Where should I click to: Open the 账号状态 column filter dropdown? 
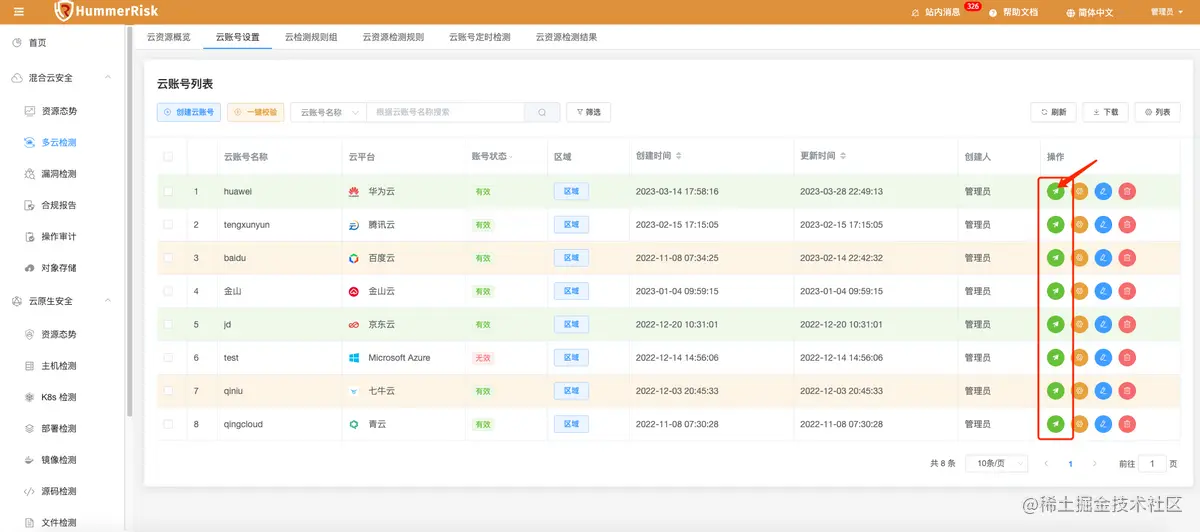coord(511,157)
